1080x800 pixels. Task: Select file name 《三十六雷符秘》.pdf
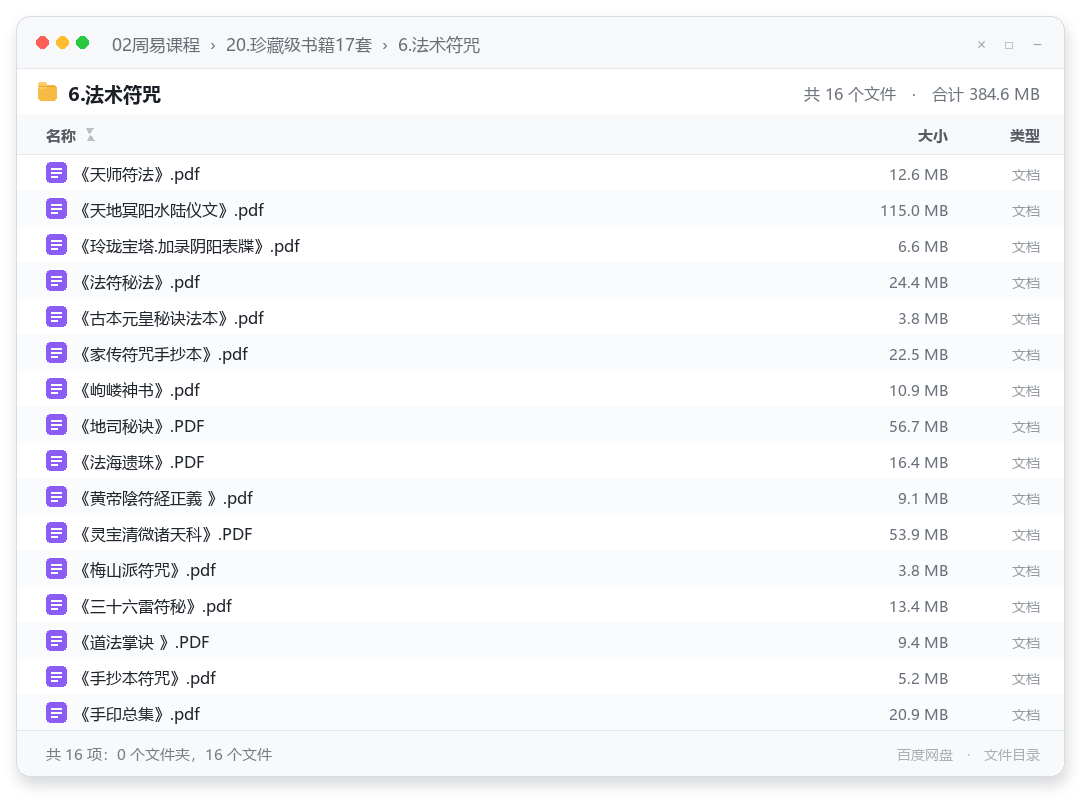pyautogui.click(x=156, y=606)
